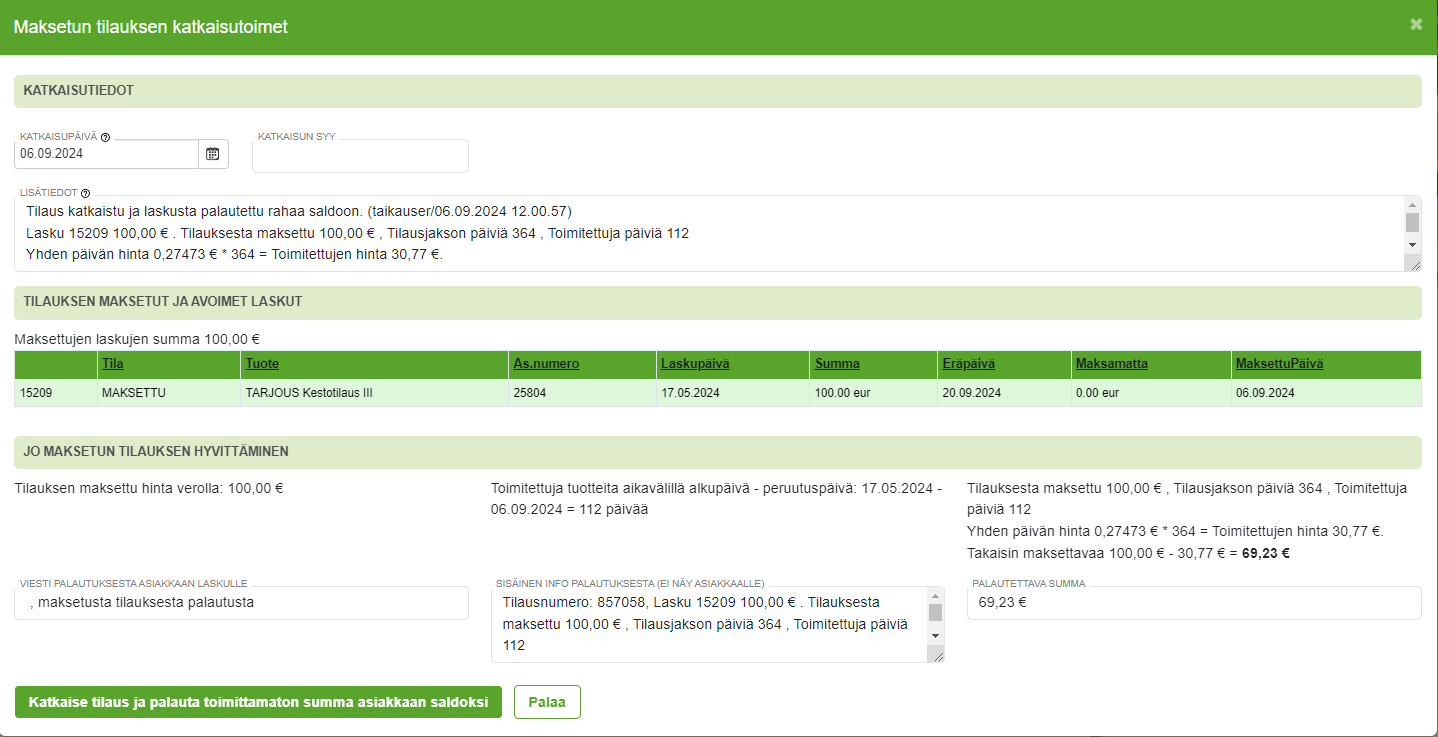Click the Palautettava summa field
This screenshot has height=737, width=1438.
(1194, 603)
